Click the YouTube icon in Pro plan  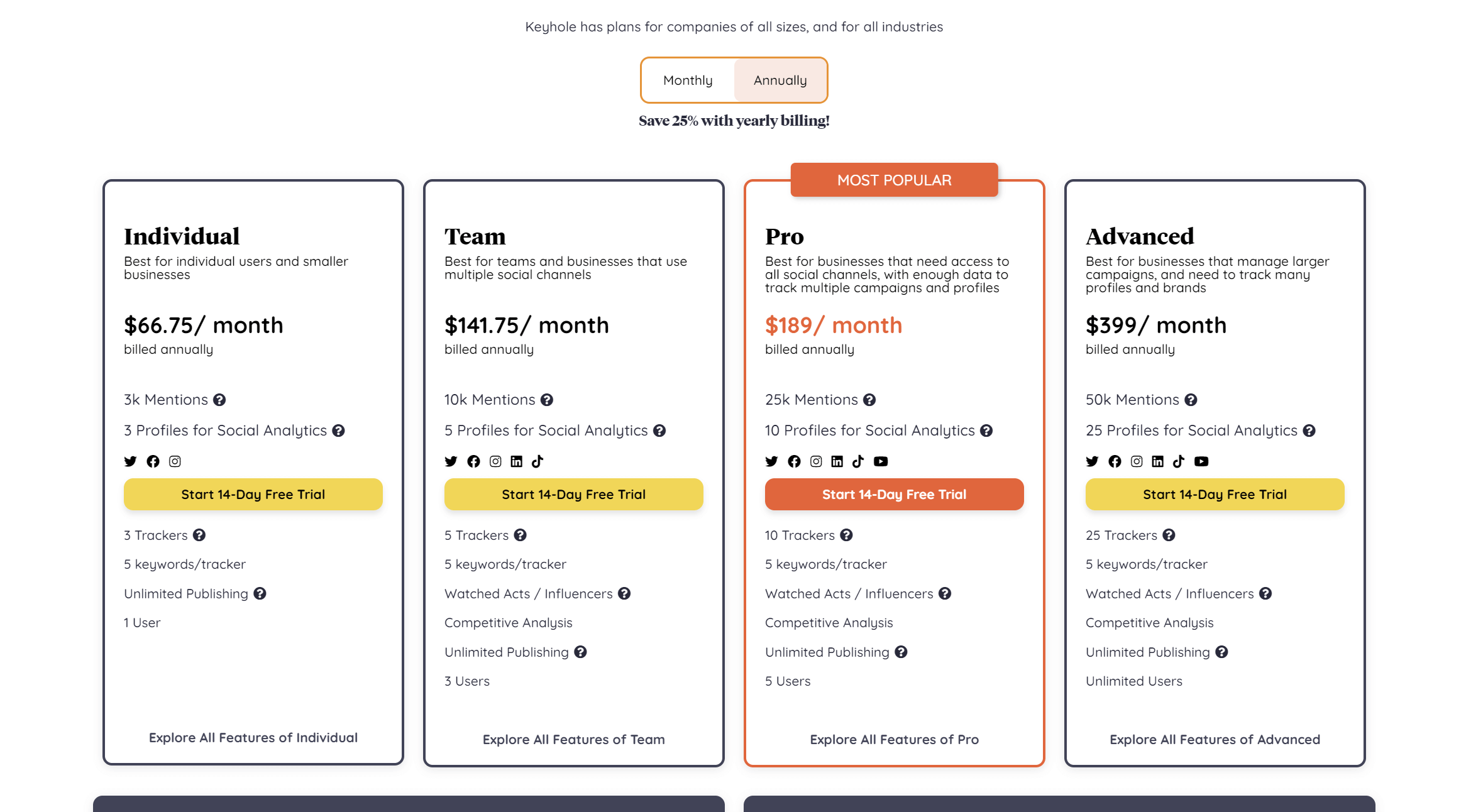pyautogui.click(x=881, y=461)
